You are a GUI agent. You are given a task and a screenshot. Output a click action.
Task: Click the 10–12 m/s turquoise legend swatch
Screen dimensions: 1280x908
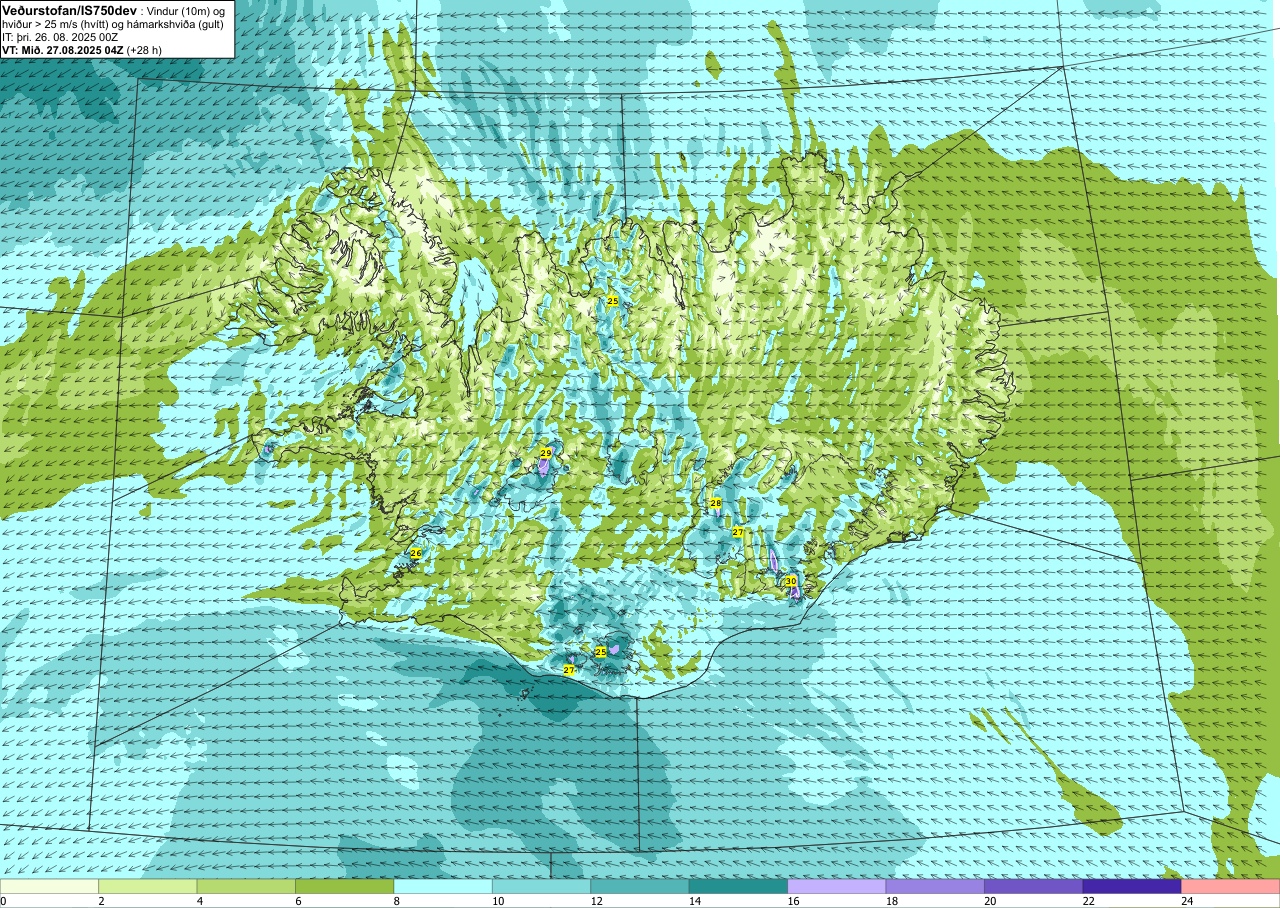pos(541,886)
